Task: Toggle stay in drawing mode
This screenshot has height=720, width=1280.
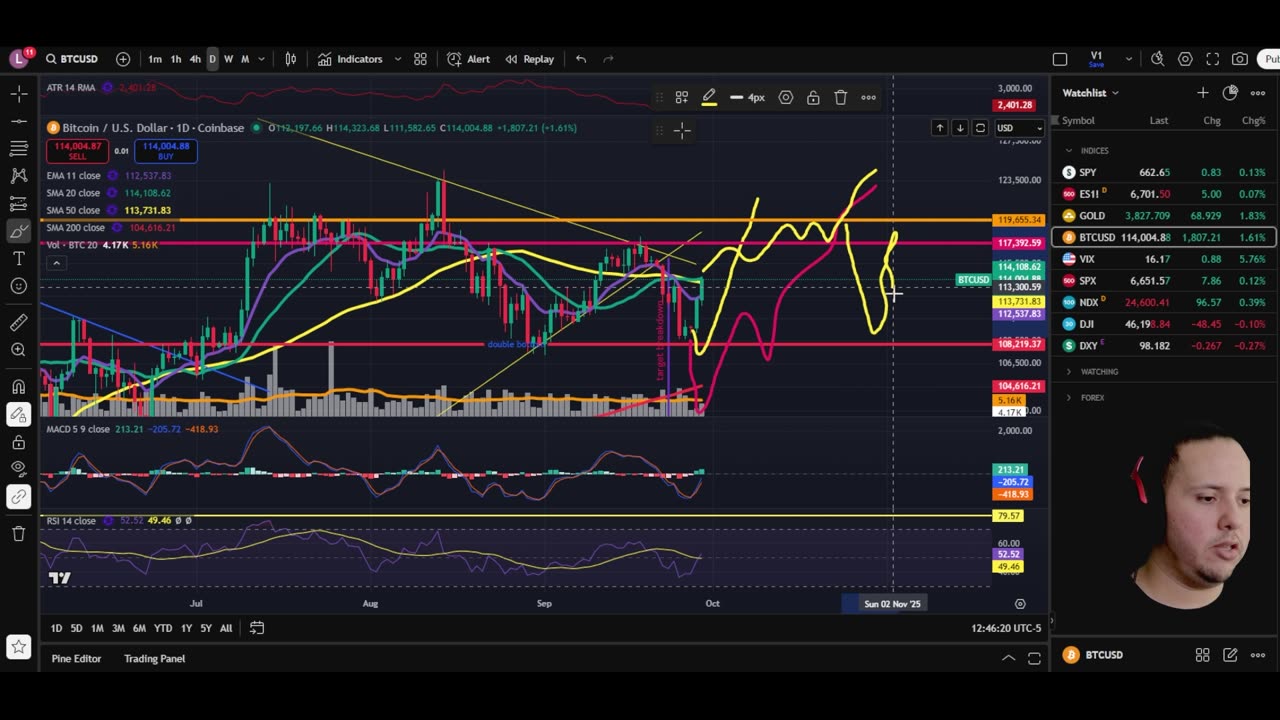Action: pos(19,414)
